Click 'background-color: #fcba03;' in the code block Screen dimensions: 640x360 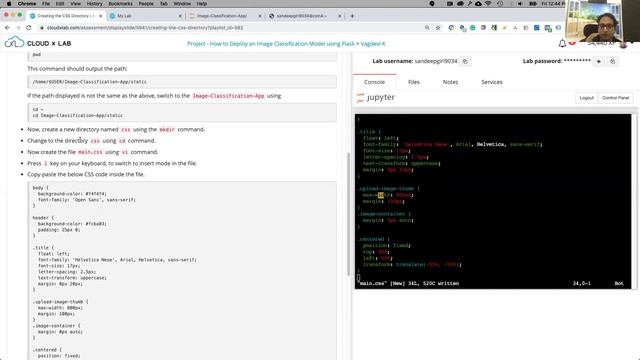pos(72,224)
